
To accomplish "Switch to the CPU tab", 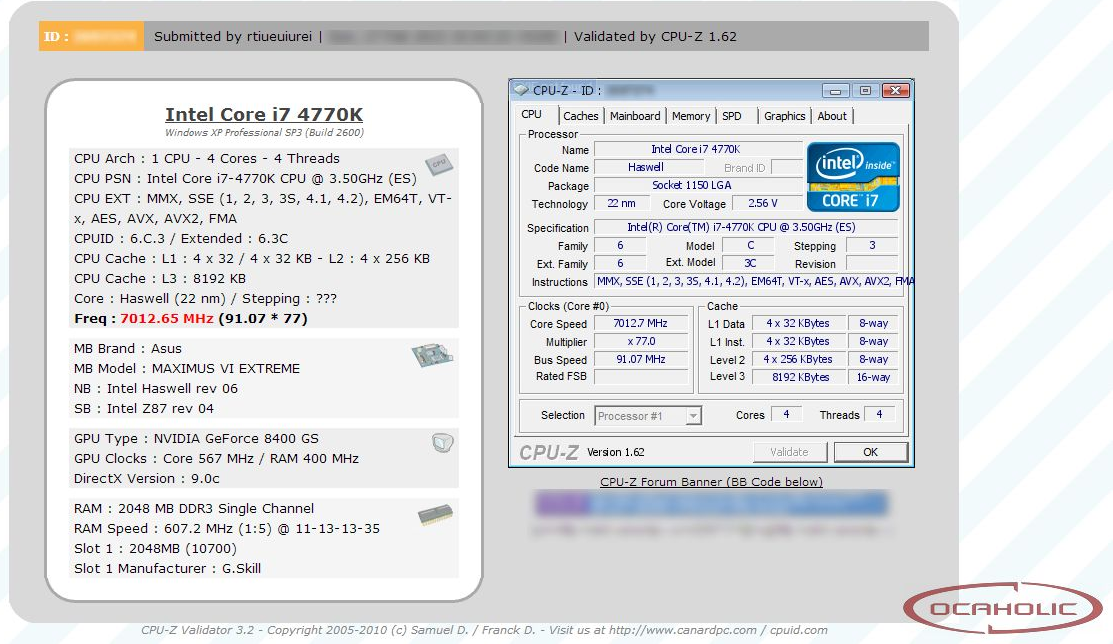I will (532, 114).
